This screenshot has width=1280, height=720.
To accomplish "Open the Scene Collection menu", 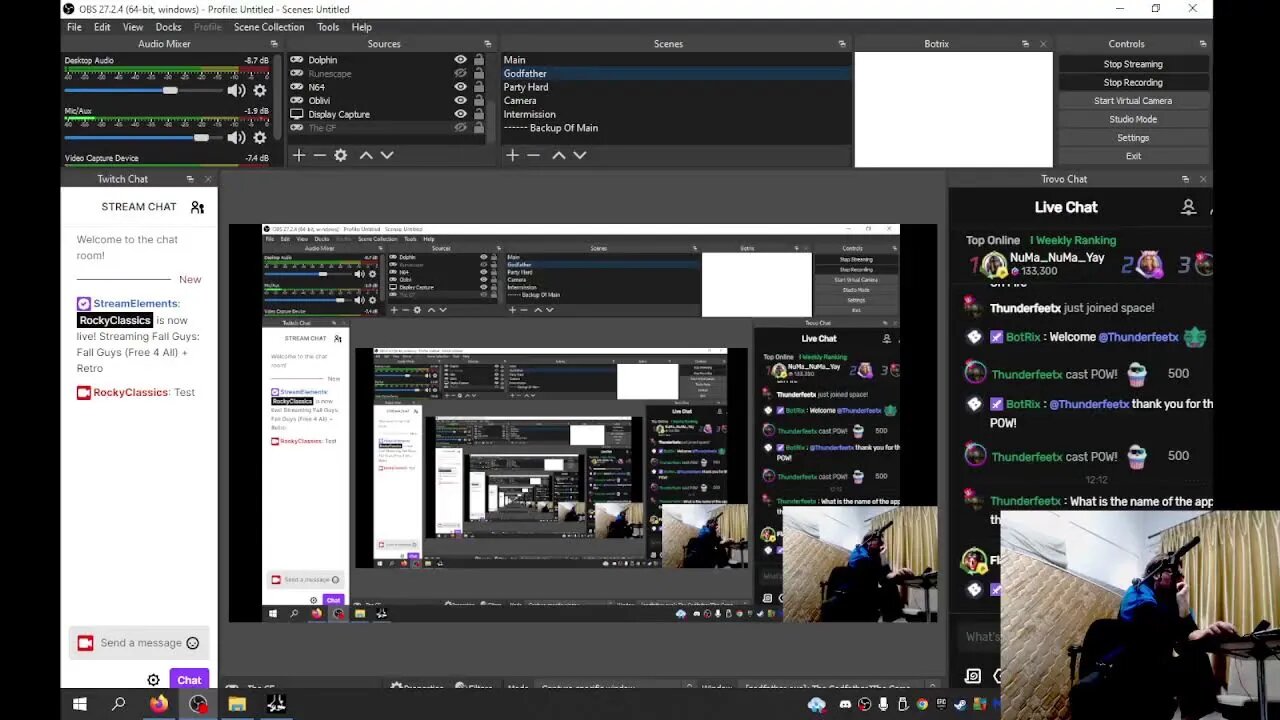I will (269, 27).
